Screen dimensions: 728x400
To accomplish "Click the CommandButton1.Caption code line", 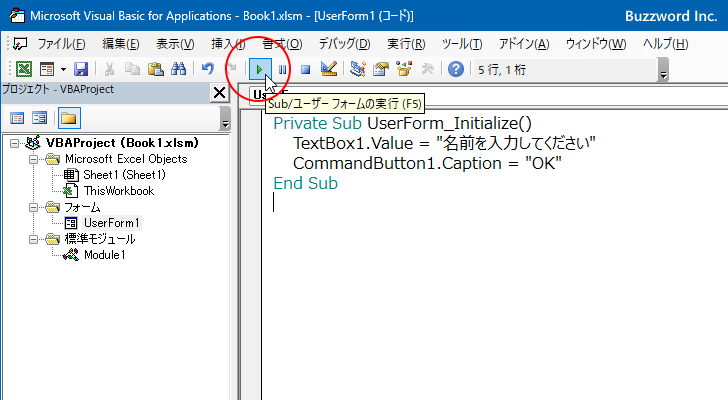I will pos(427,163).
